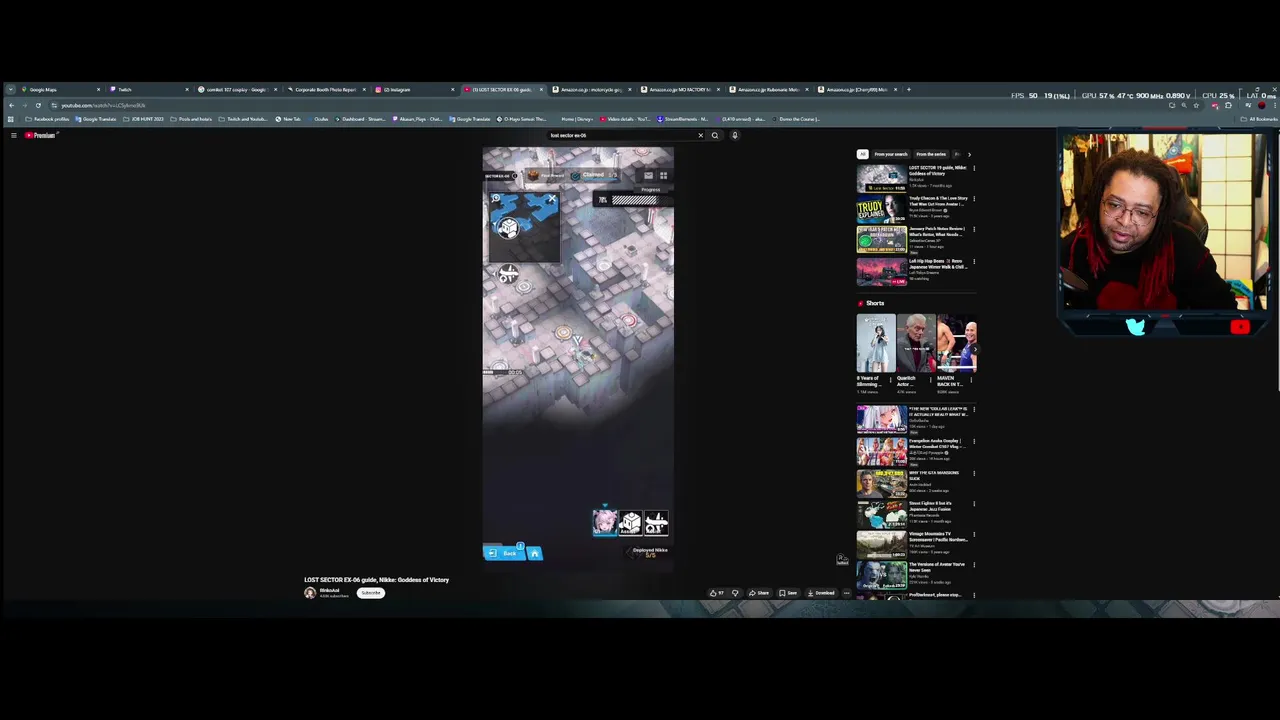Dislike the video with thumbs-down button
Image resolution: width=1280 pixels, height=720 pixels.
click(735, 593)
